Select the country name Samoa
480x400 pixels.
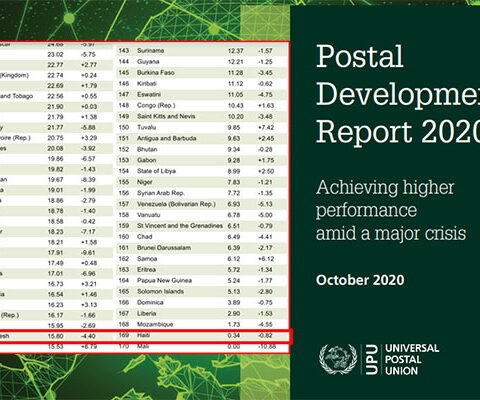pos(147,259)
